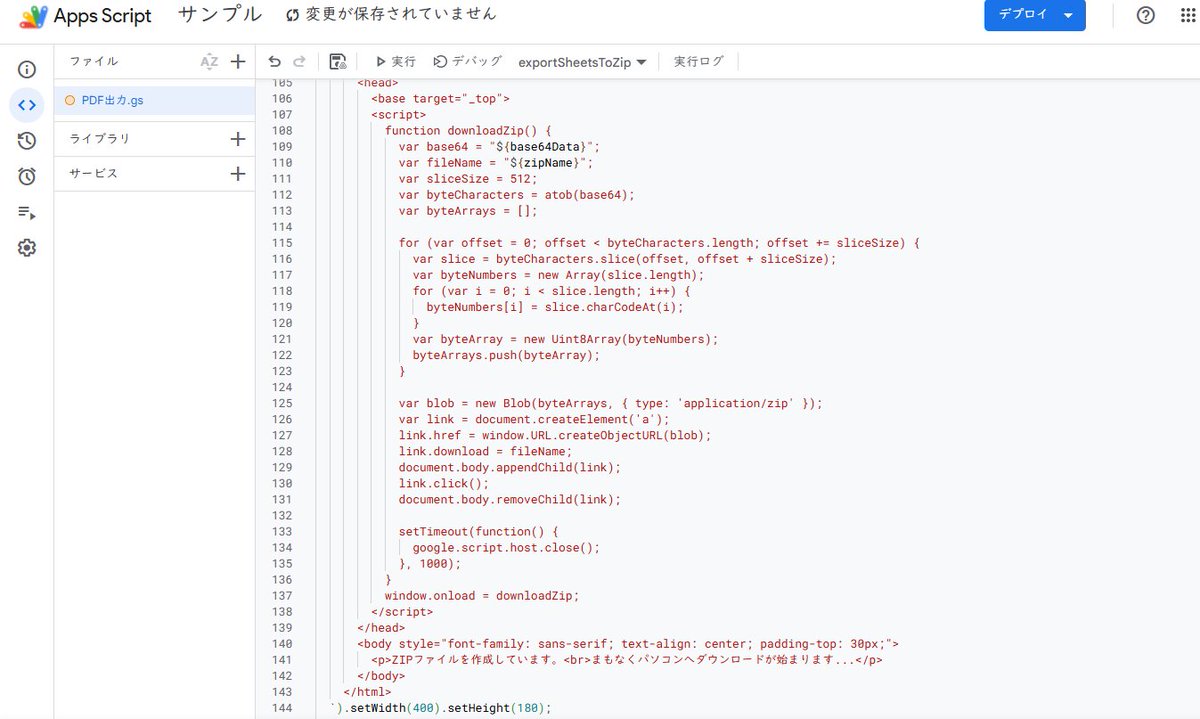Open the Editor code icon in sidebar

click(x=27, y=105)
